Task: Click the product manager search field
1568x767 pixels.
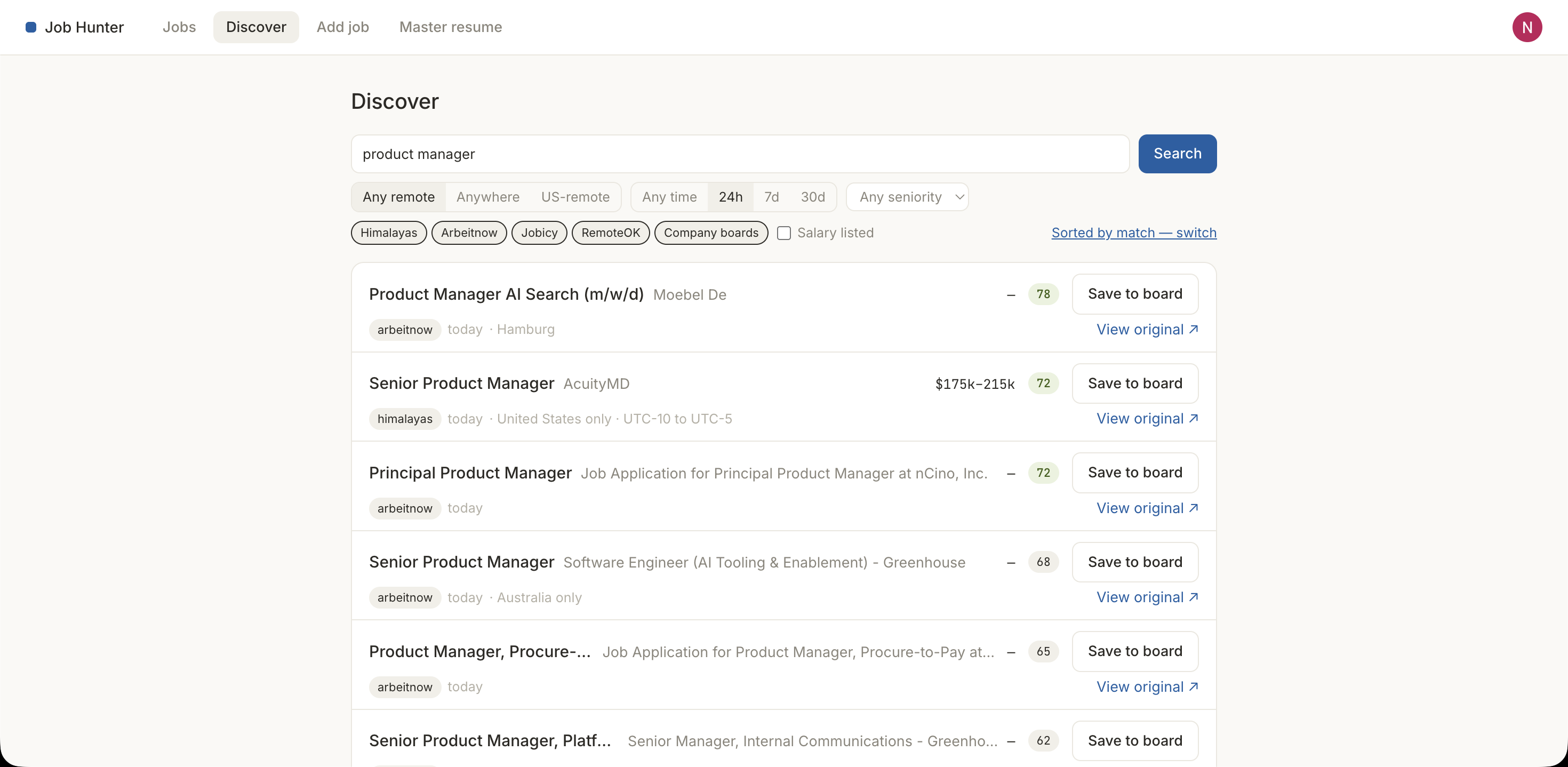Action: 740,154
